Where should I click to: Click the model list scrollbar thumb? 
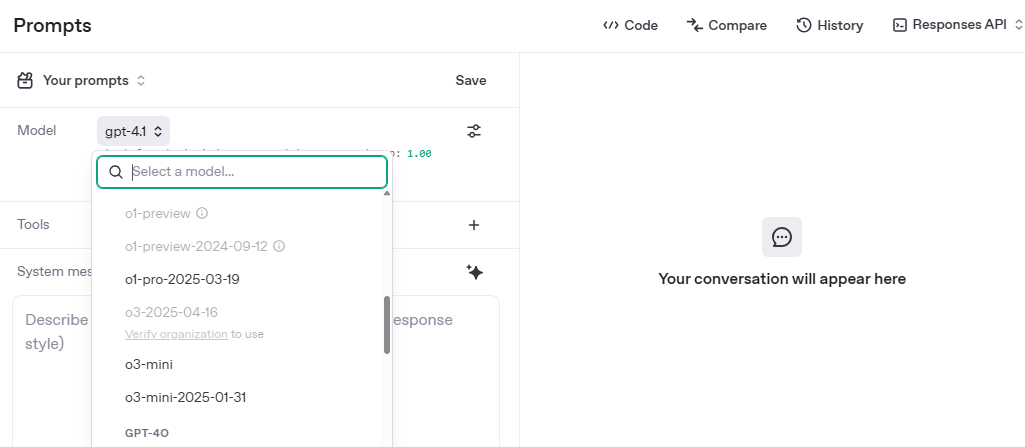386,325
